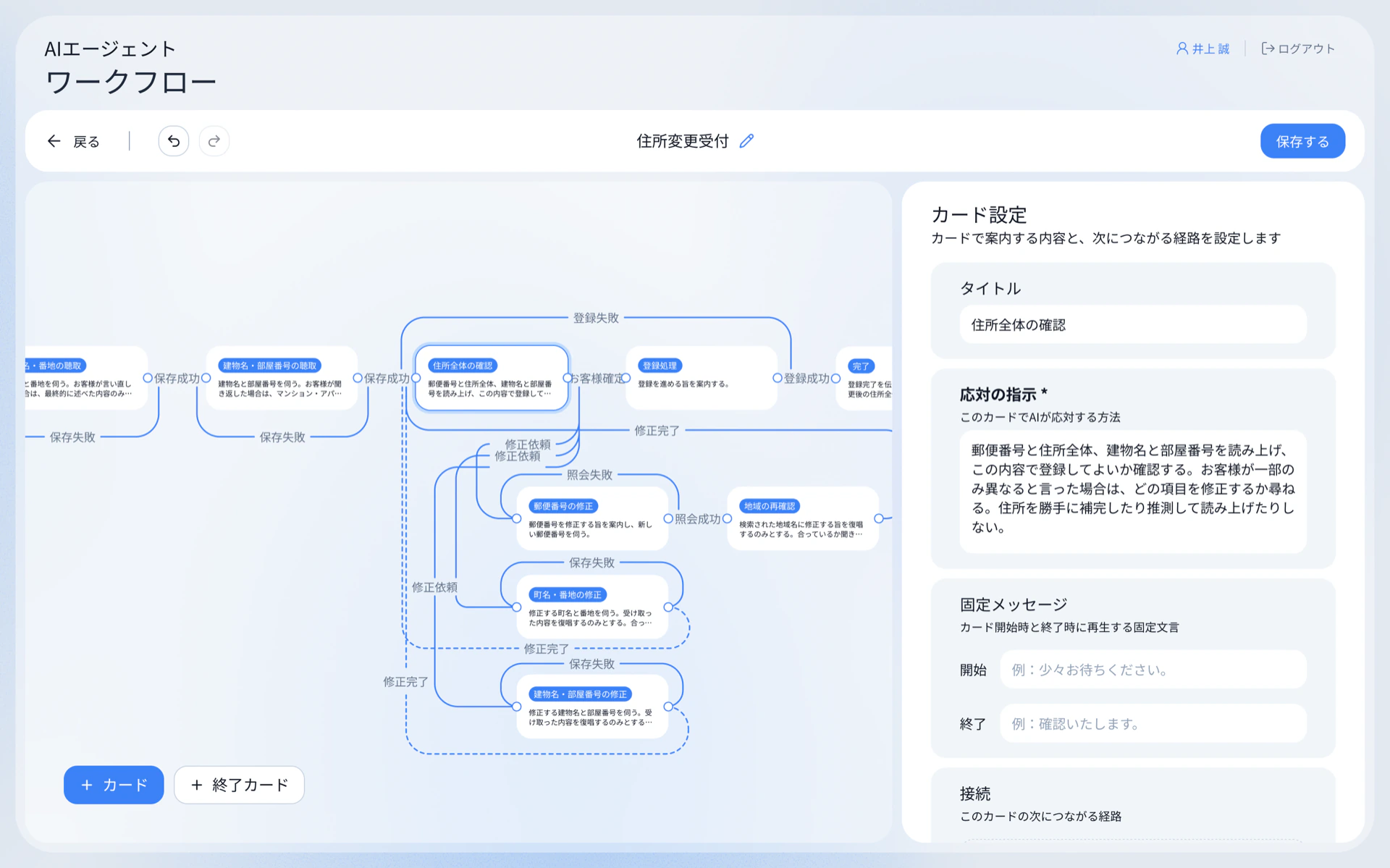
Task: Click the output port of 地域の再確認 card
Action: pyautogui.click(x=878, y=518)
